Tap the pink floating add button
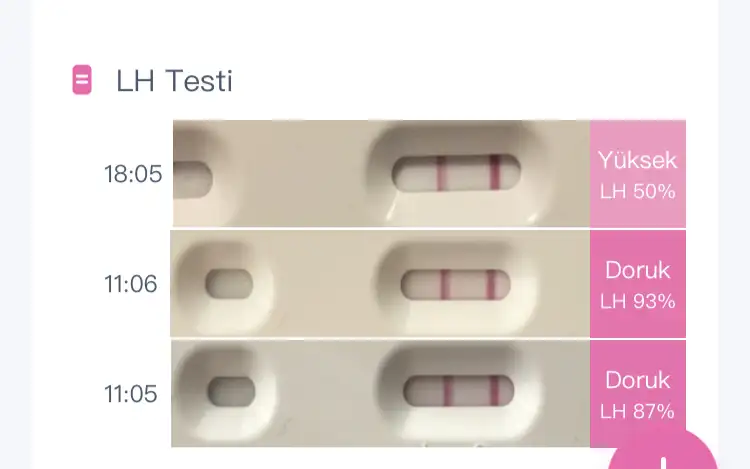The image size is (750, 469). (x=662, y=454)
